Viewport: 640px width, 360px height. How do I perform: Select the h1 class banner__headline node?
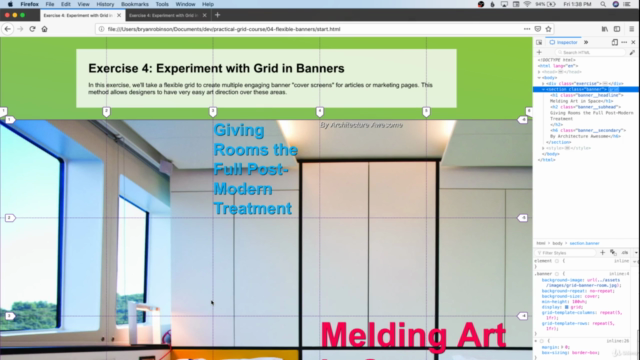tap(587, 95)
